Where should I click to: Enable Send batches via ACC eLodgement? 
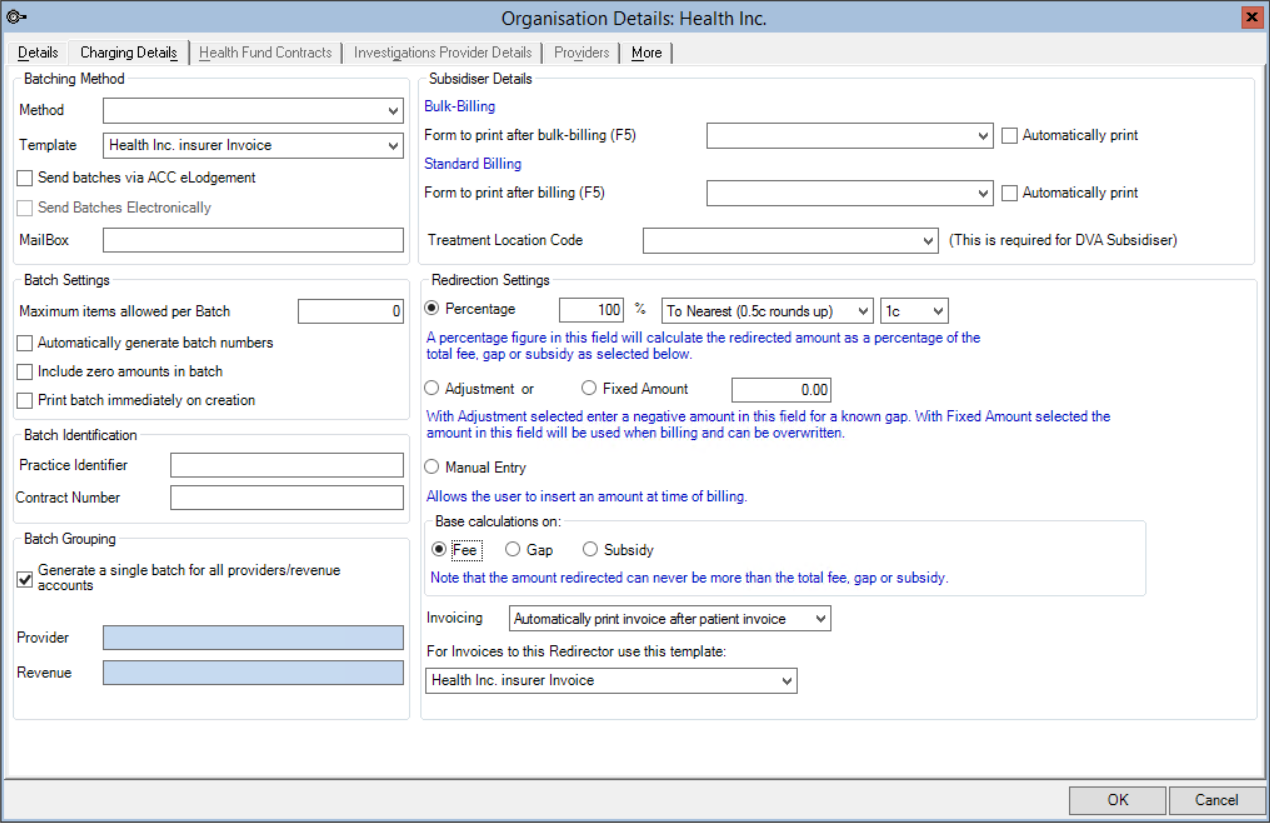pyautogui.click(x=25, y=178)
